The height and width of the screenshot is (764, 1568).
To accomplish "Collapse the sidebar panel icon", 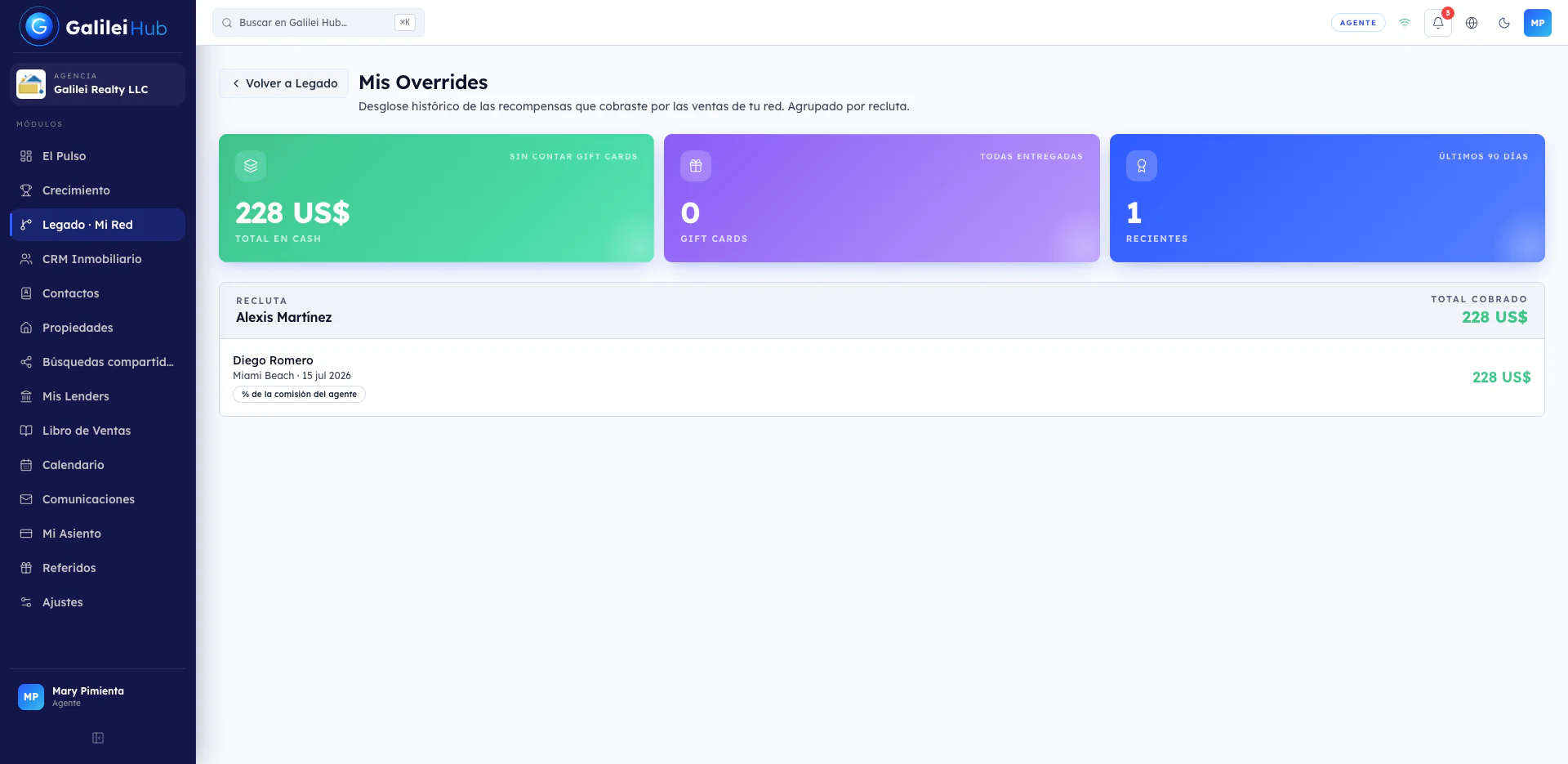I will [x=98, y=738].
